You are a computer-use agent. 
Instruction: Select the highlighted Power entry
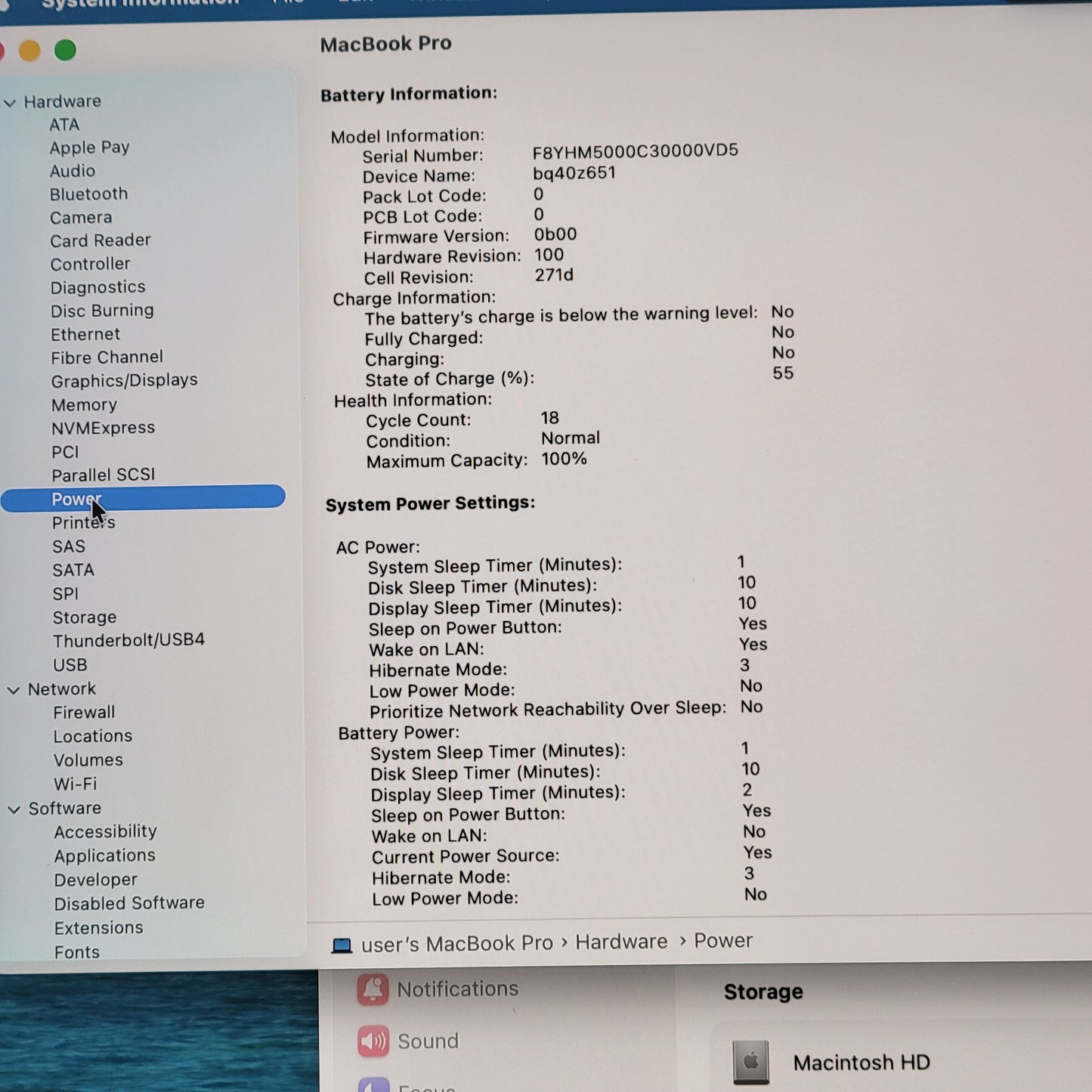point(143,499)
